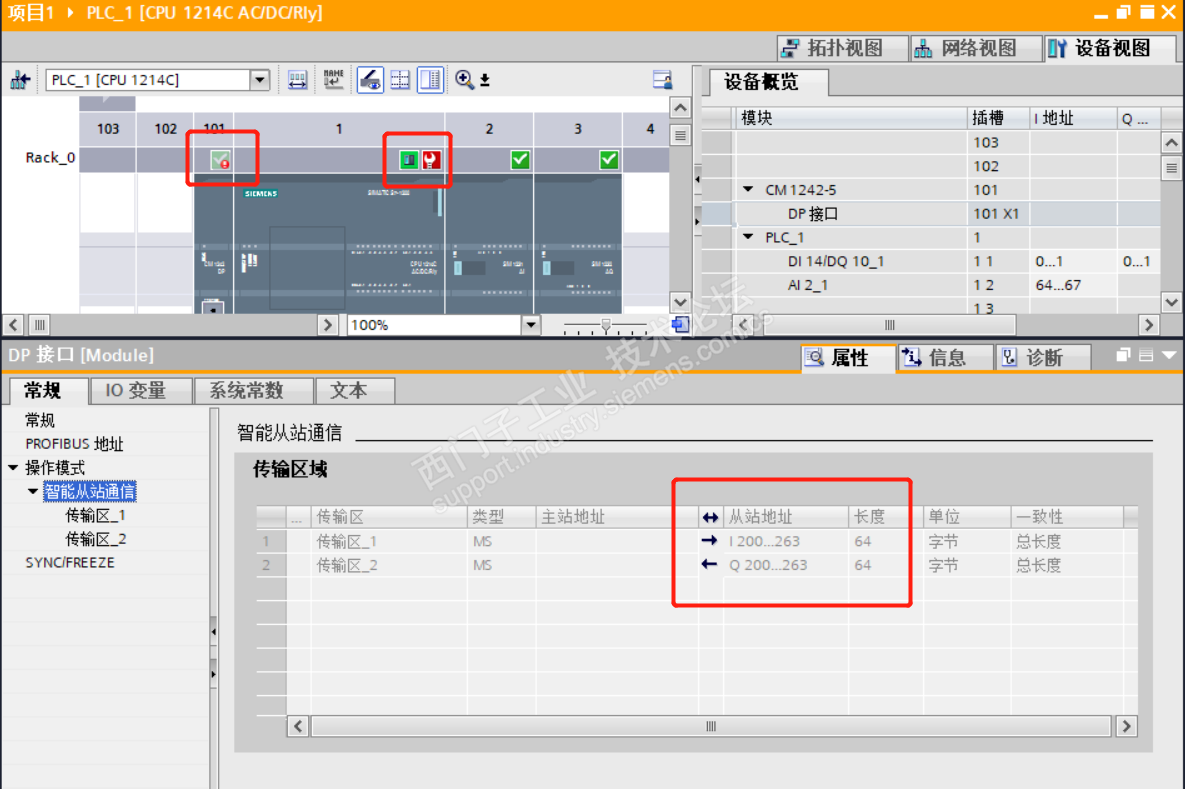Click the device view scroll-down arrow

coord(680,302)
